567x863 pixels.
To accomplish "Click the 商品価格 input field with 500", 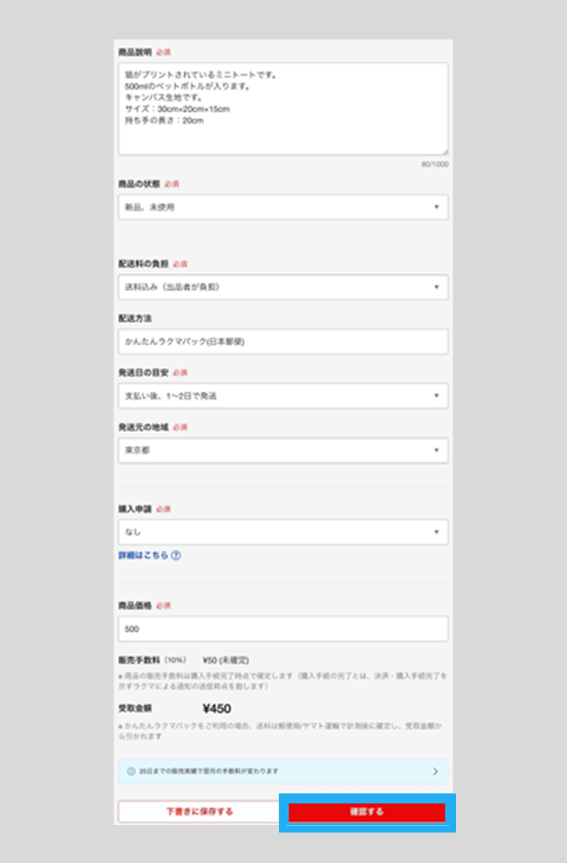I will pyautogui.click(x=283, y=629).
